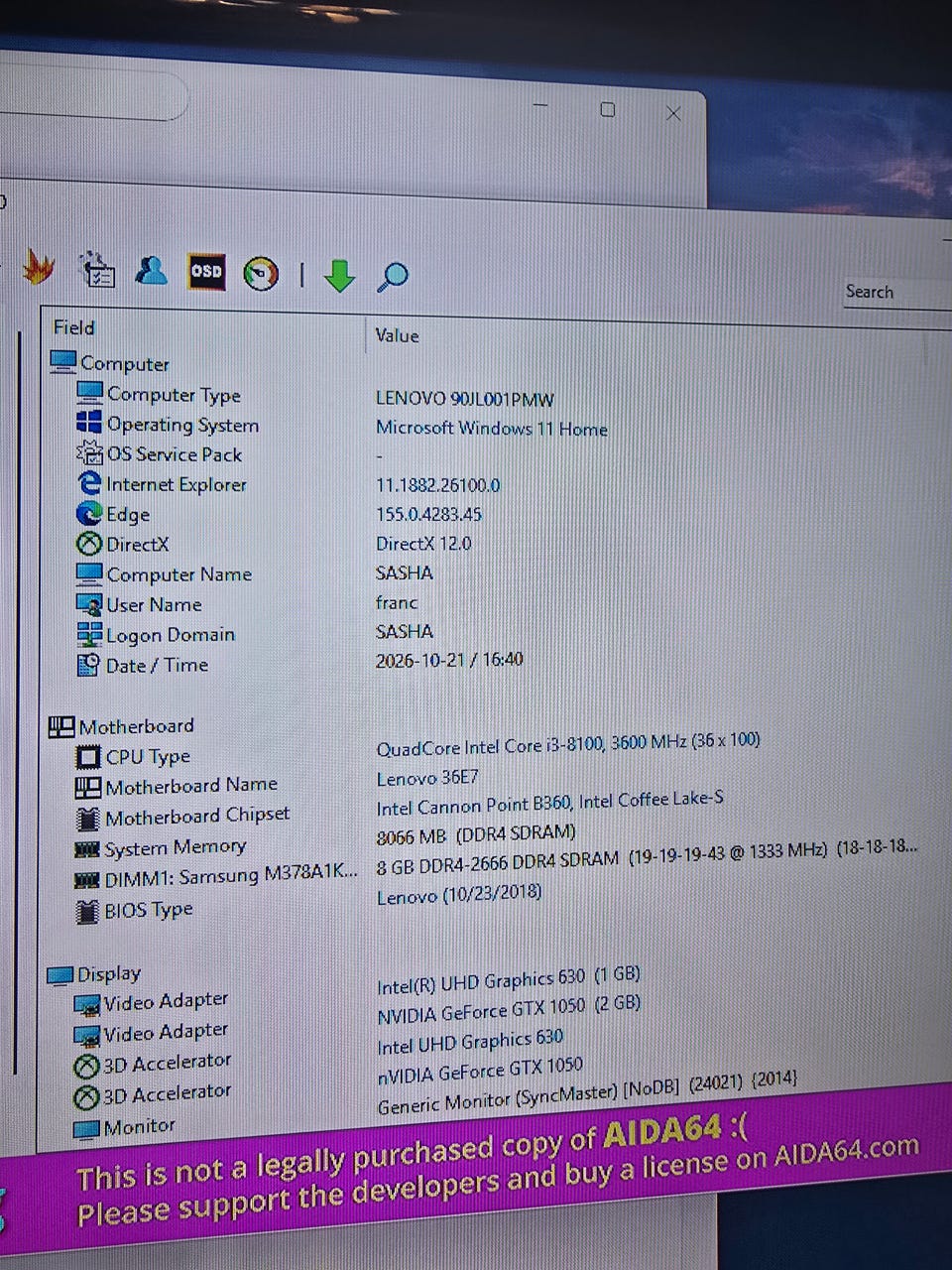Click the Generic Monitor (SyncMaster) value

(x=587, y=1093)
